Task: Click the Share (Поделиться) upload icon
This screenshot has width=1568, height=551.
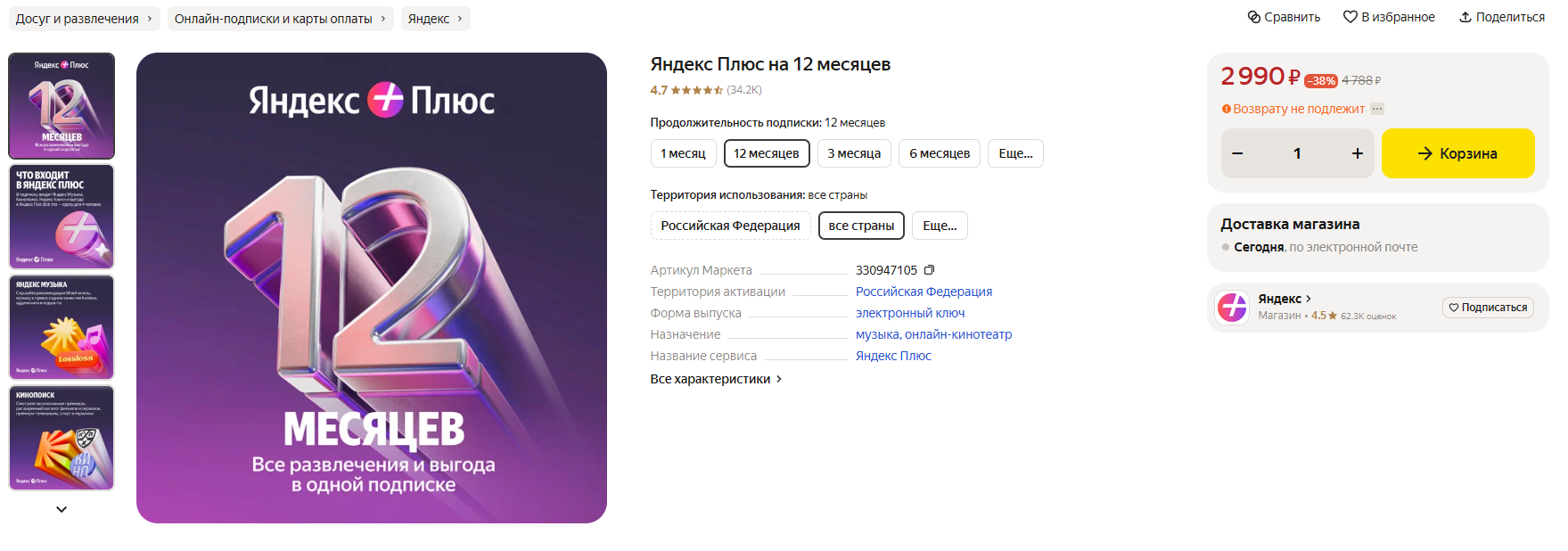Action: coord(1465,17)
